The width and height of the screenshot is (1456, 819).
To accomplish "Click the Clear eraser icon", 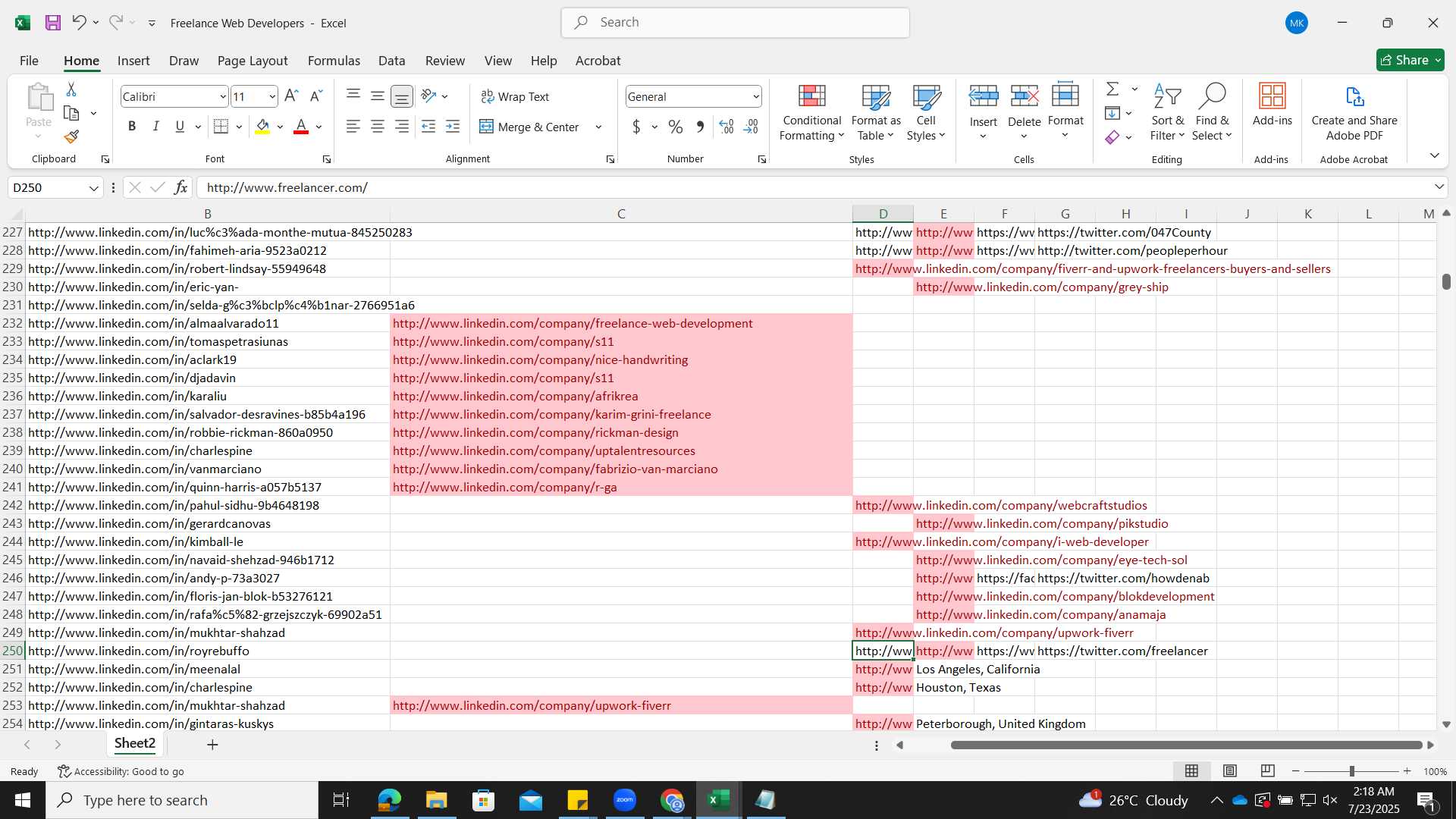I will (1112, 137).
